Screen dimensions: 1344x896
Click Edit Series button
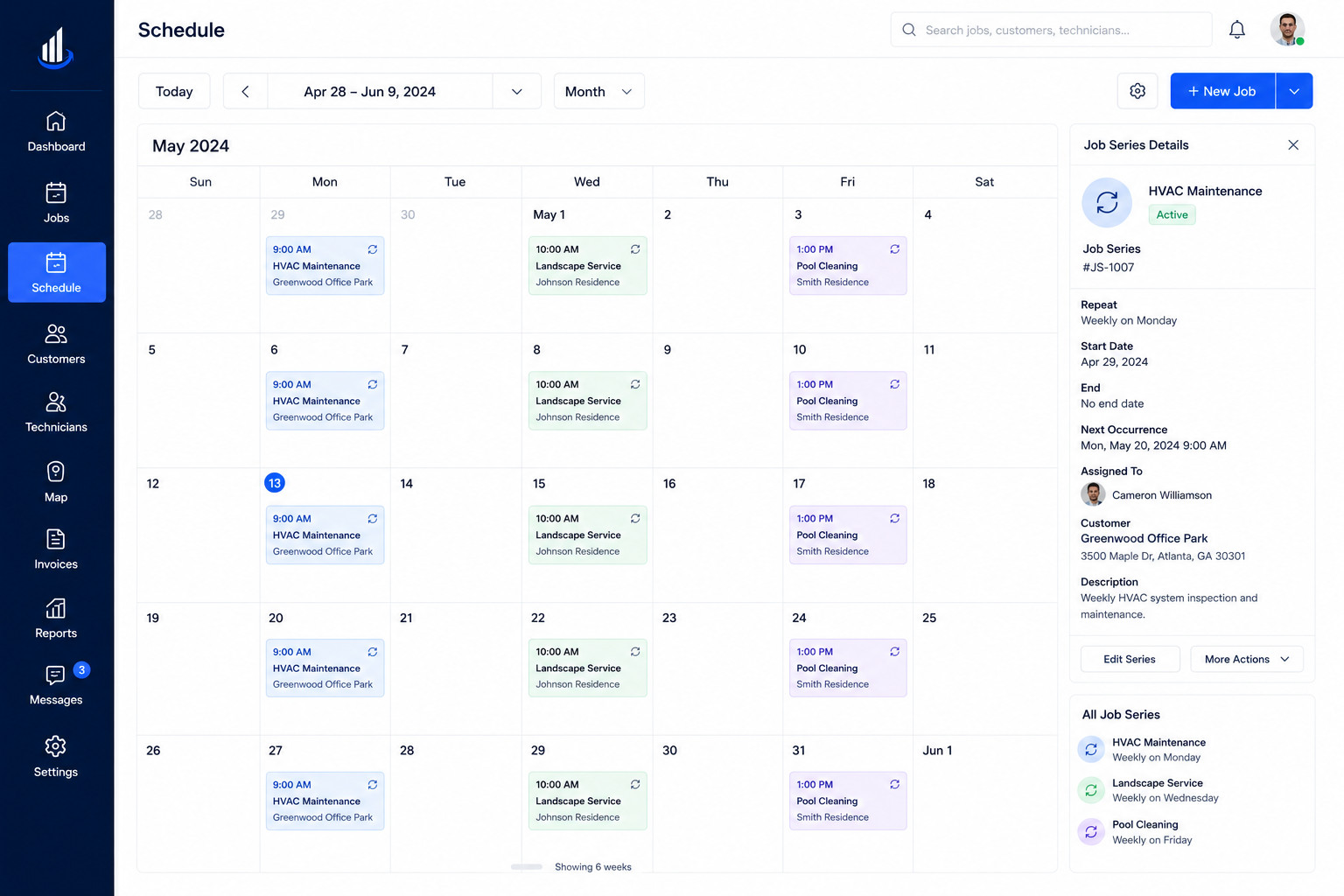[x=1130, y=659]
